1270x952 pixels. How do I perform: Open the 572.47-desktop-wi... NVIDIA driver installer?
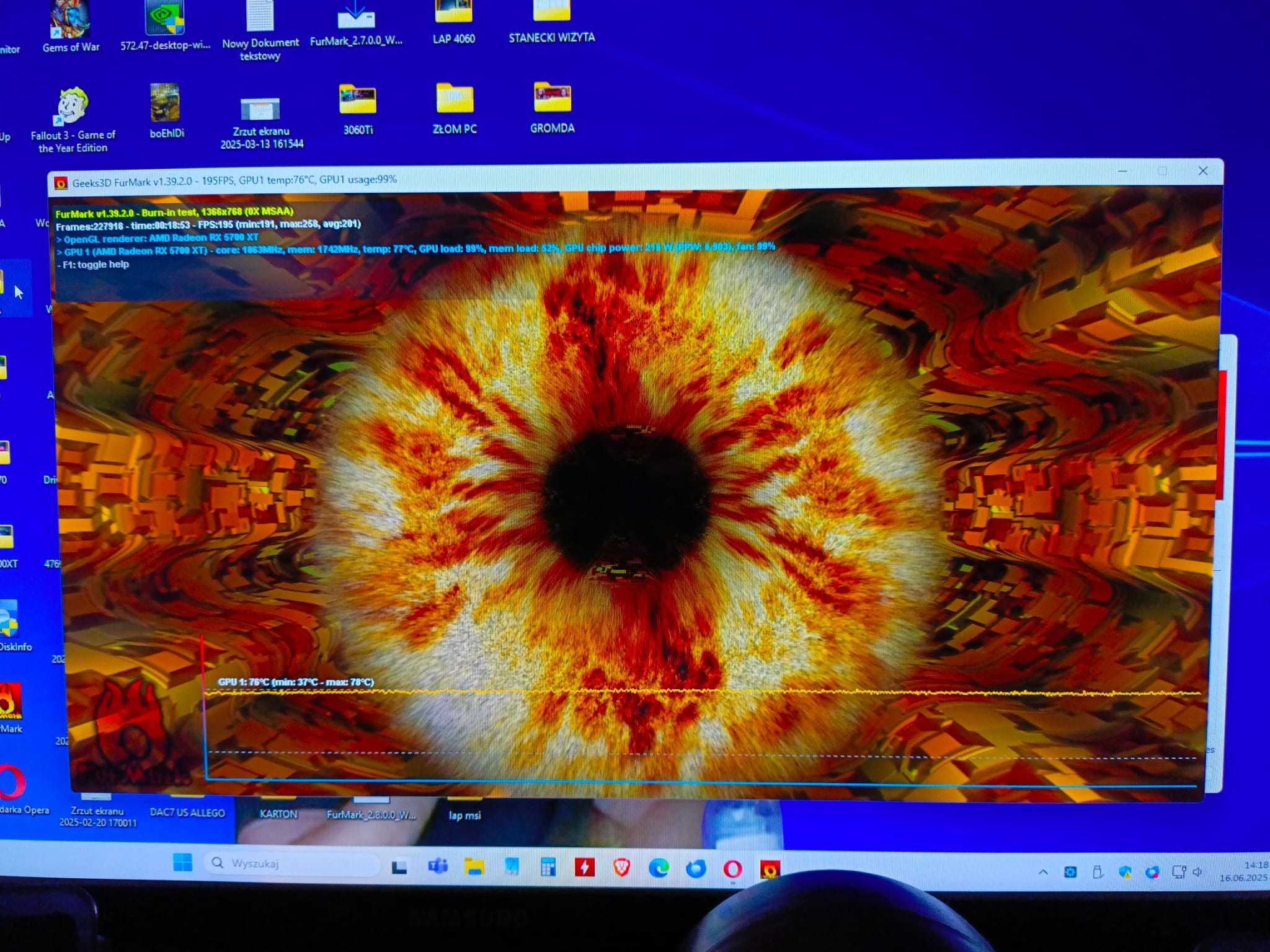(x=165, y=25)
